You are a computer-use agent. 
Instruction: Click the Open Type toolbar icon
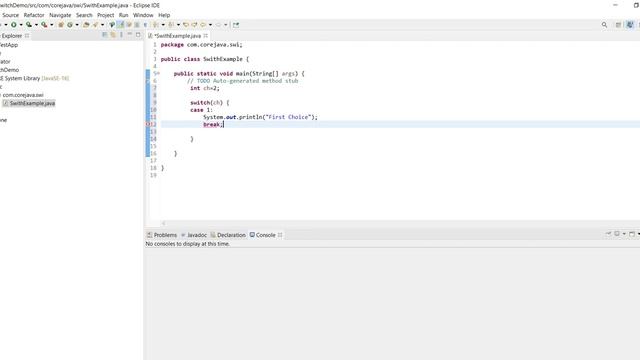tap(86, 25)
